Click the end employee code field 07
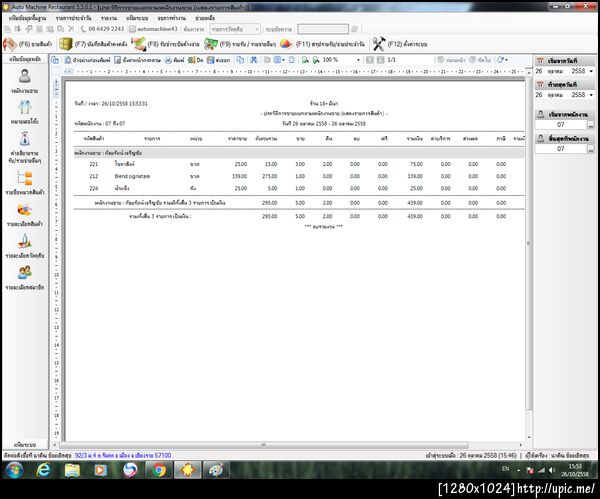 561,149
